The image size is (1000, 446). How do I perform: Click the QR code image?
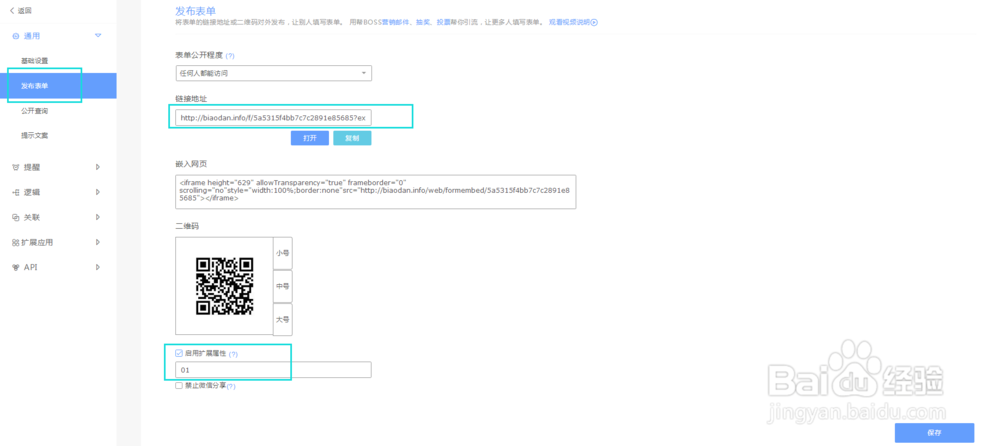pos(224,286)
